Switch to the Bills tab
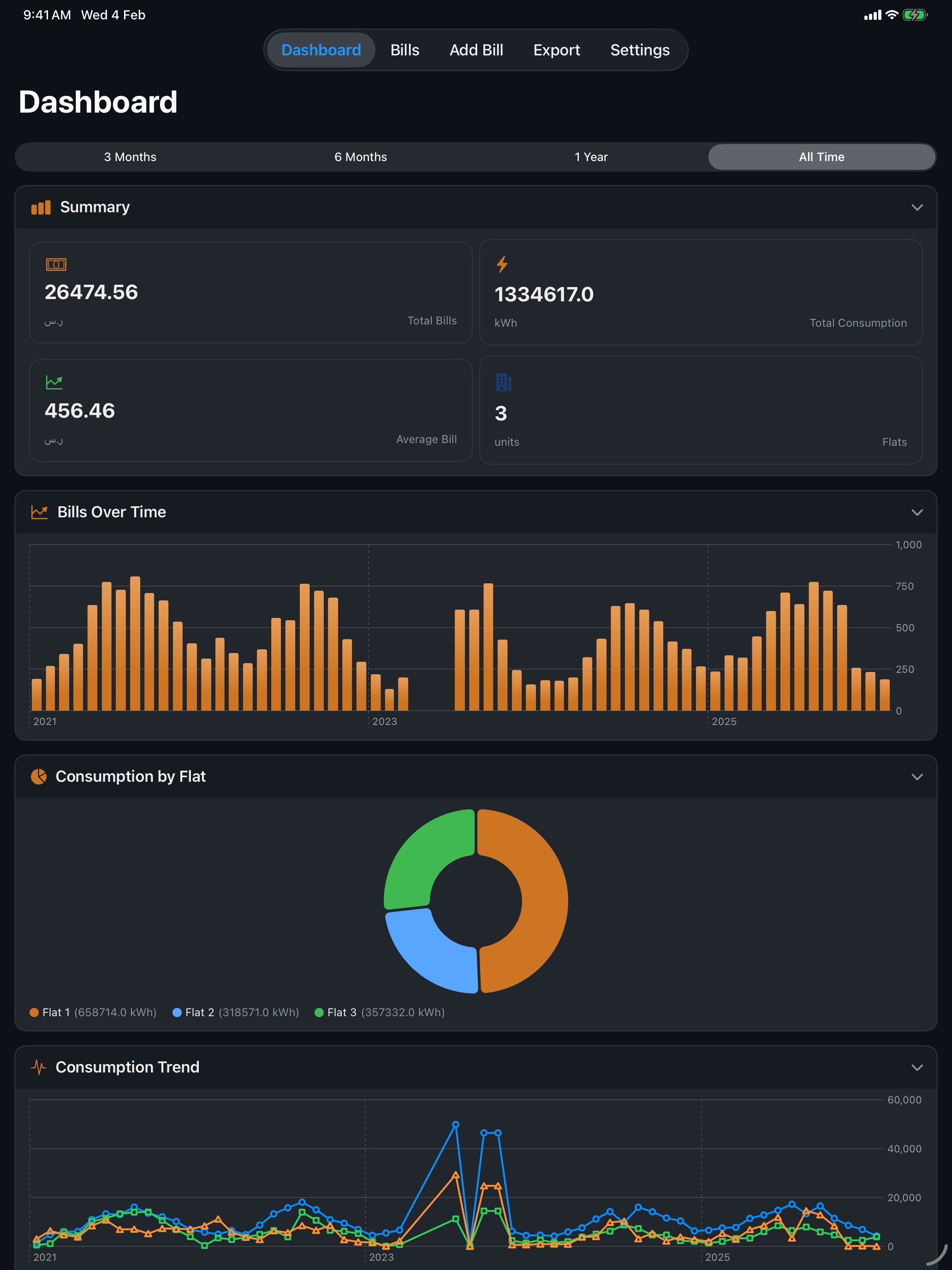Viewport: 952px width, 1270px height. click(x=405, y=50)
